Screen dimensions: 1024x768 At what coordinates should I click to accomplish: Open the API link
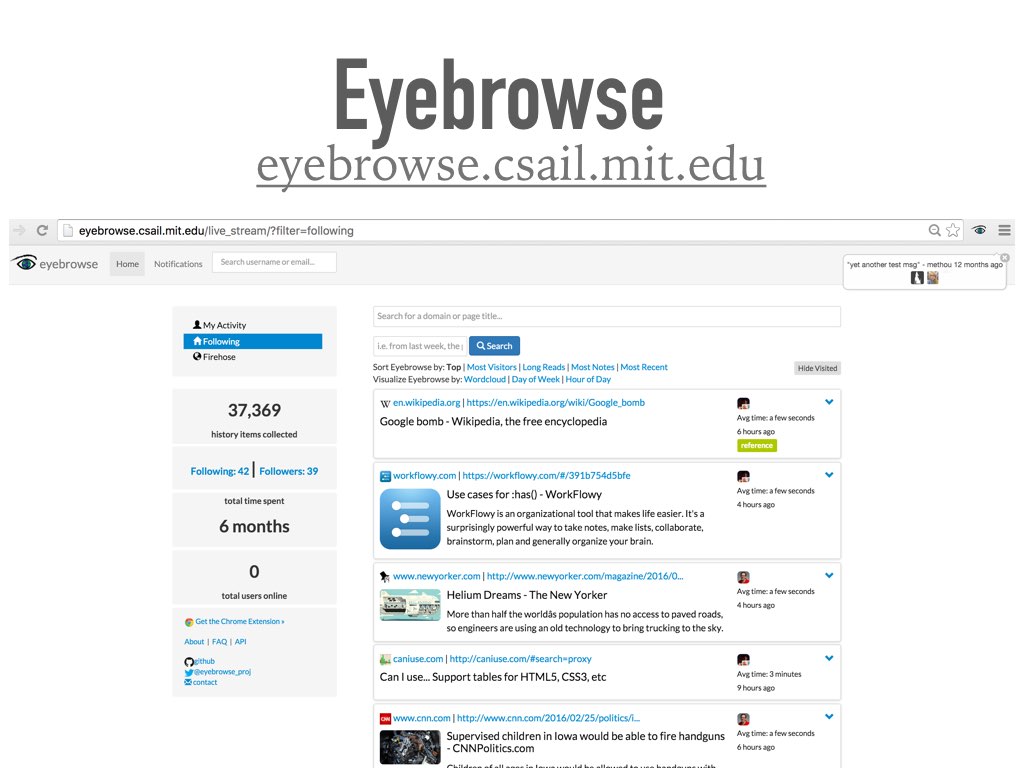[240, 642]
